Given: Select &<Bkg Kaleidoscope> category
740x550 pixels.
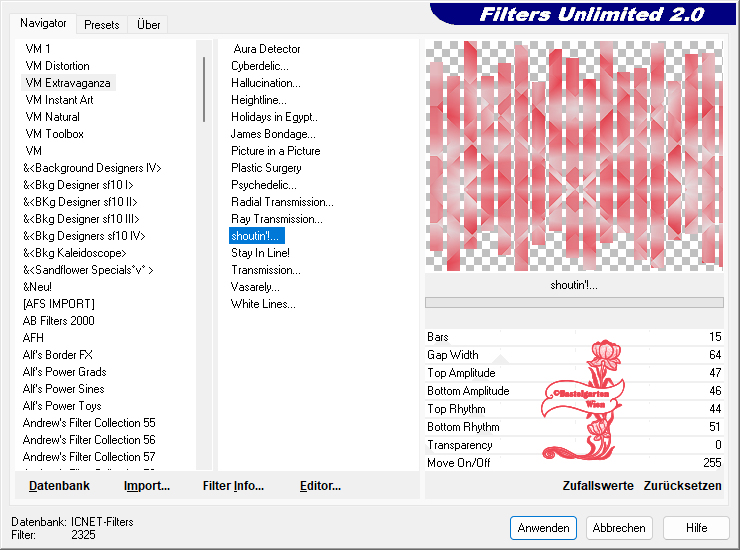Looking at the screenshot, I should (x=75, y=253).
